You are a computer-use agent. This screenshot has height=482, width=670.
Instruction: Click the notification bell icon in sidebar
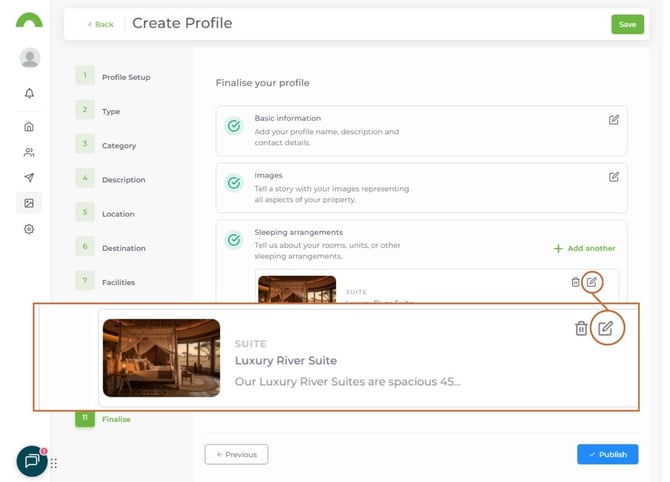click(x=29, y=94)
